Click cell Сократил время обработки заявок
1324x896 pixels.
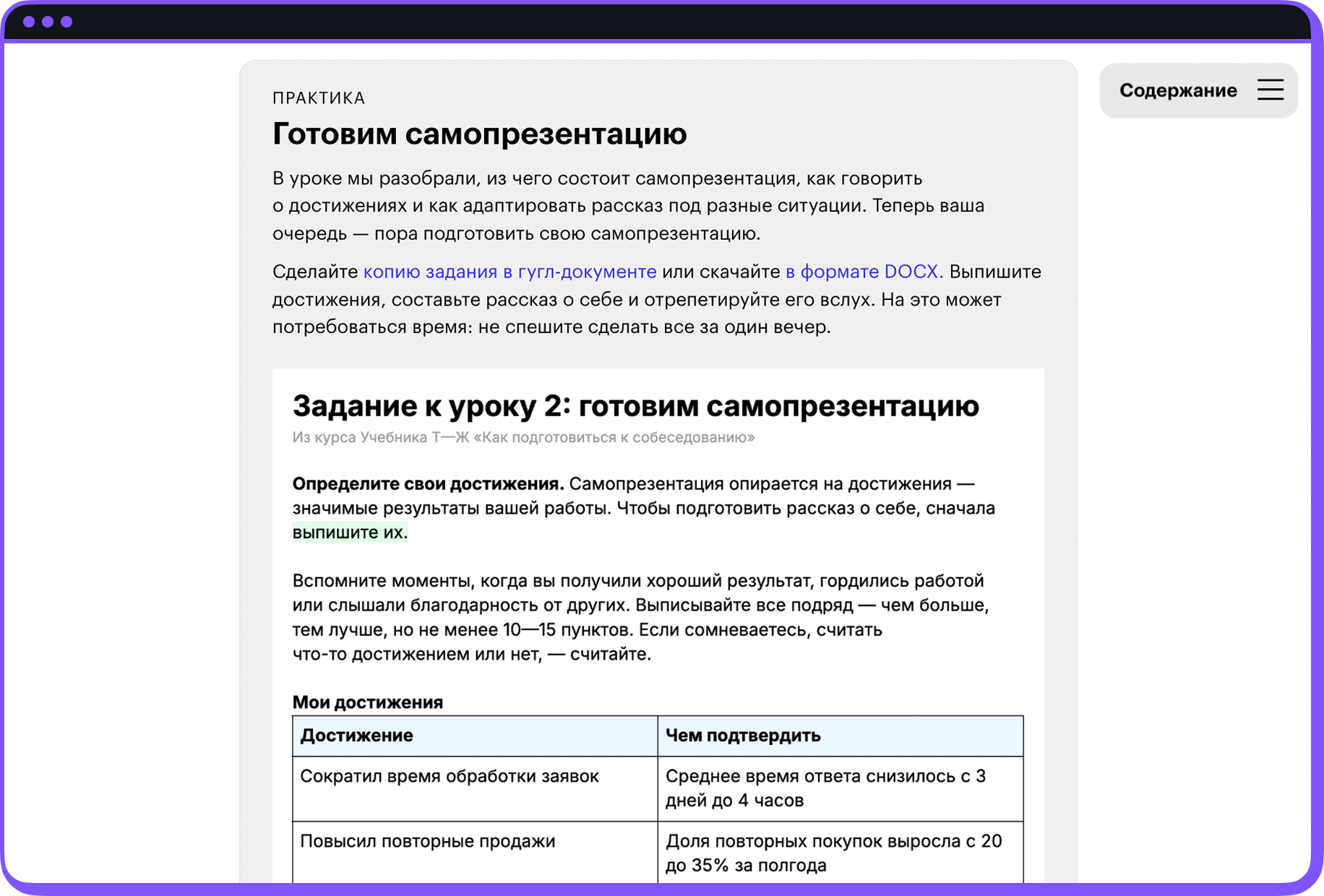coord(475,788)
